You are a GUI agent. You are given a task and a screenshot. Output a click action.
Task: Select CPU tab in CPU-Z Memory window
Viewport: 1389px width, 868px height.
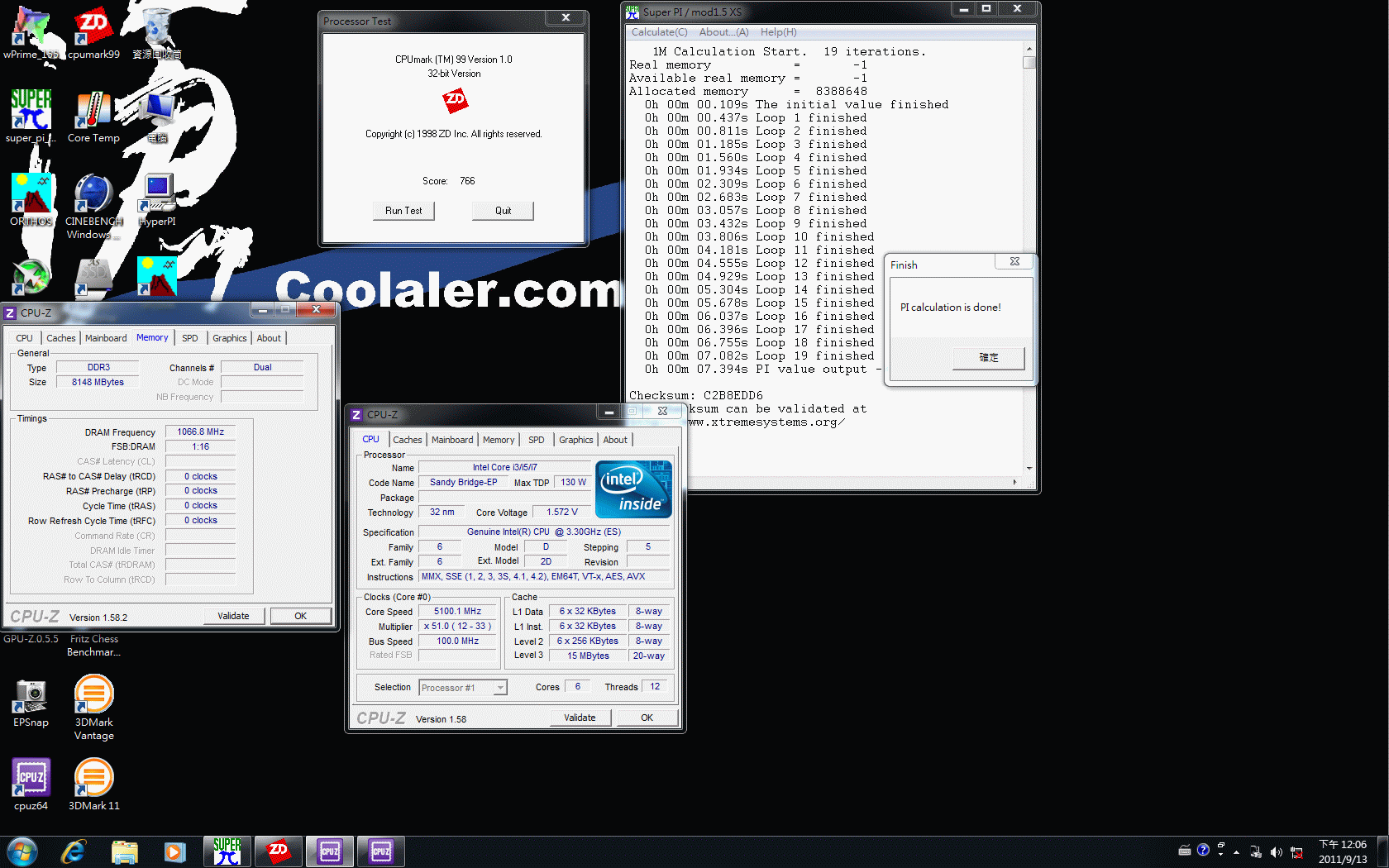coord(25,338)
